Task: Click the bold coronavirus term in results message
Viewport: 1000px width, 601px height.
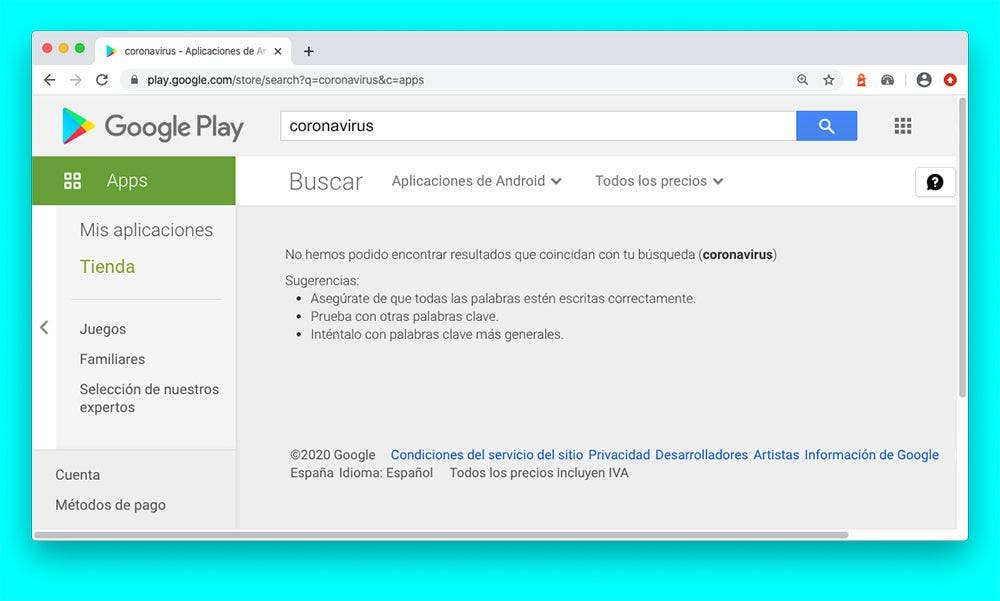Action: pos(737,255)
